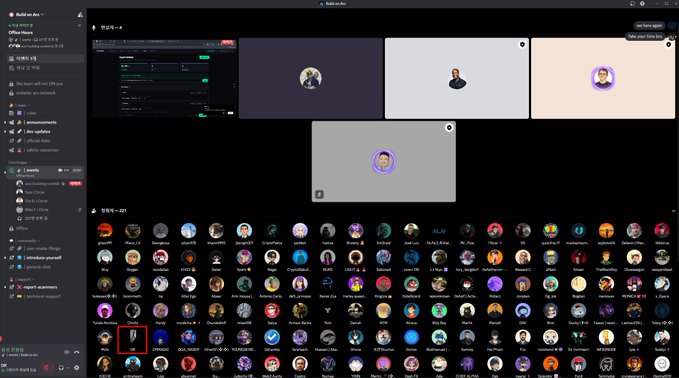Collapse the news category
Viewport: 679px width, 378px height.
click(x=19, y=105)
